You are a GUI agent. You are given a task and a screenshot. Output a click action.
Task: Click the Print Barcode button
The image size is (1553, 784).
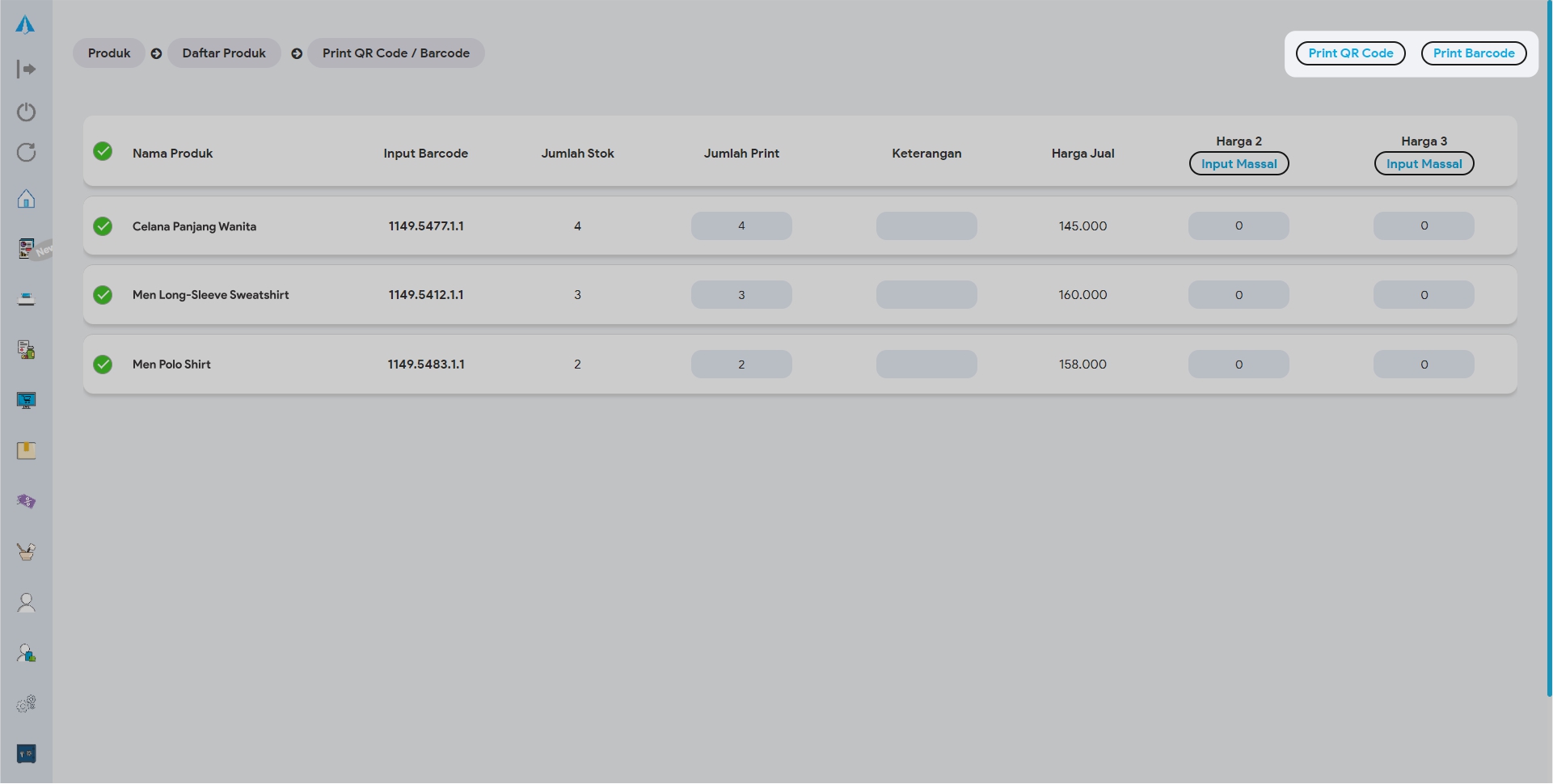(1473, 53)
